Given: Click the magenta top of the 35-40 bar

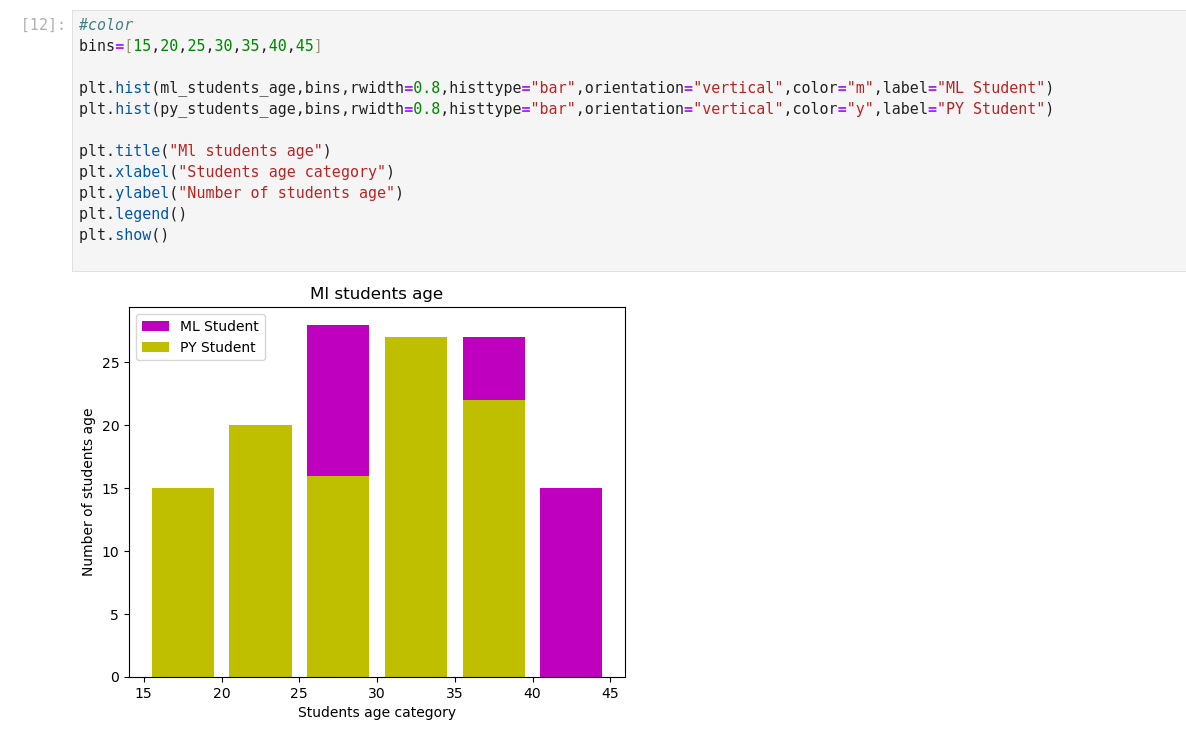Looking at the screenshot, I should click(x=494, y=368).
